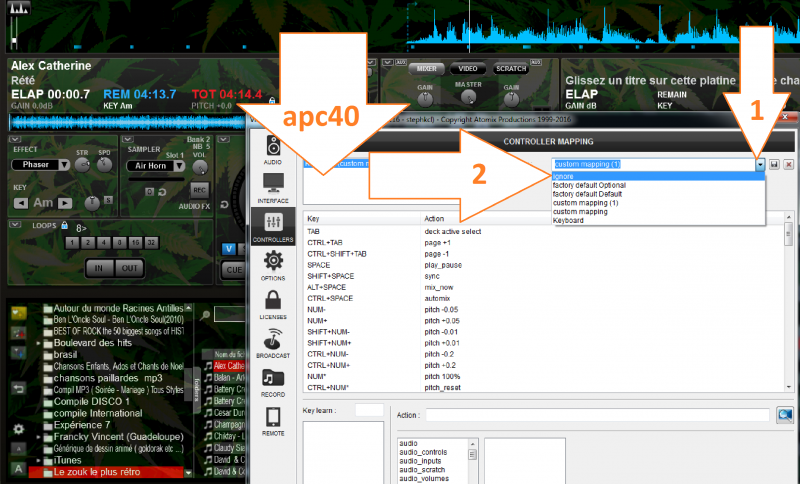Open the Broadcast section

click(x=273, y=343)
